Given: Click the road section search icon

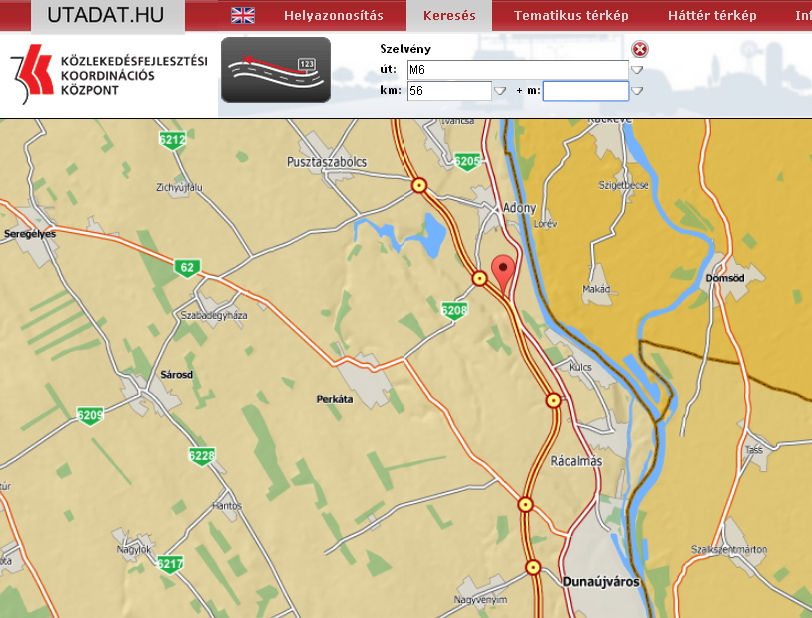Looking at the screenshot, I should (x=275, y=69).
